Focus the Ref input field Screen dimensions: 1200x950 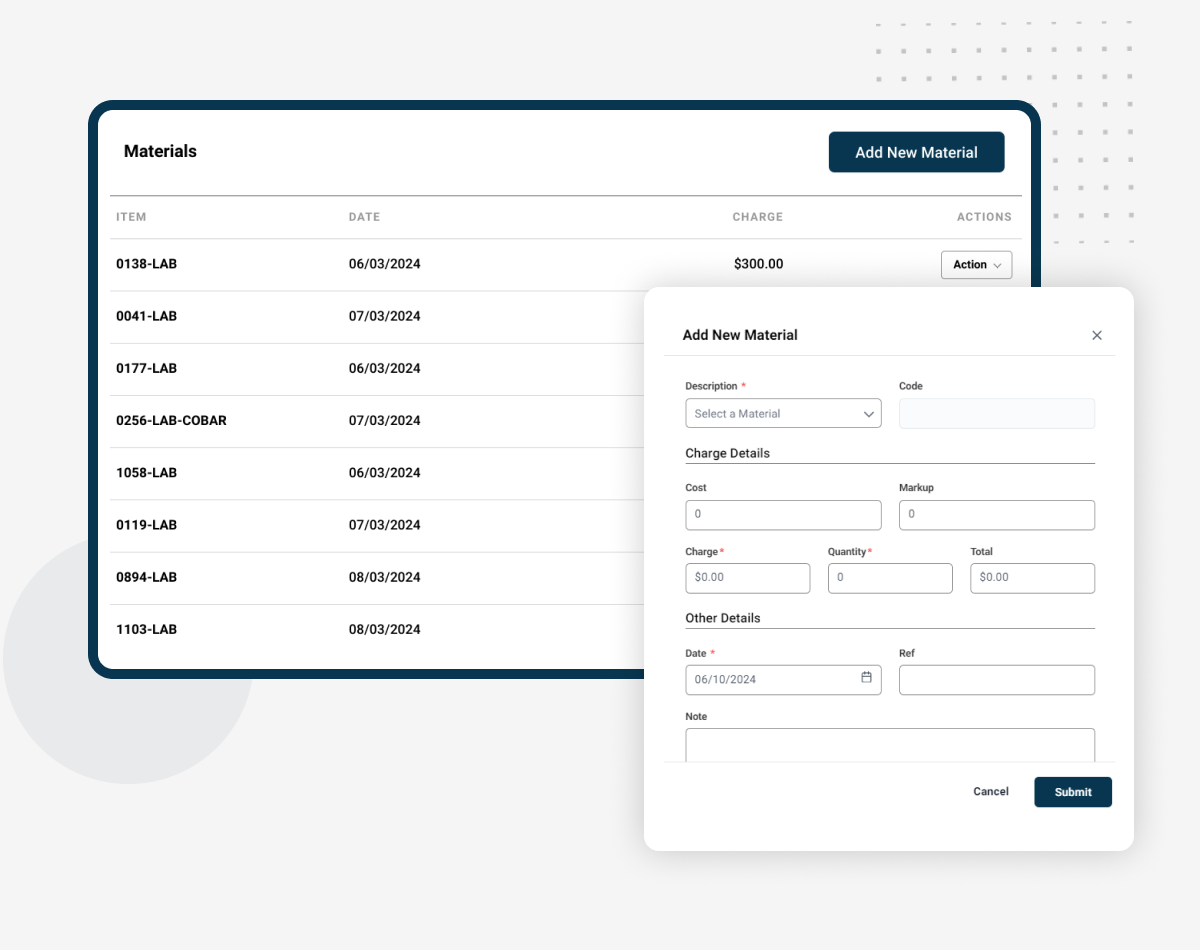point(996,680)
